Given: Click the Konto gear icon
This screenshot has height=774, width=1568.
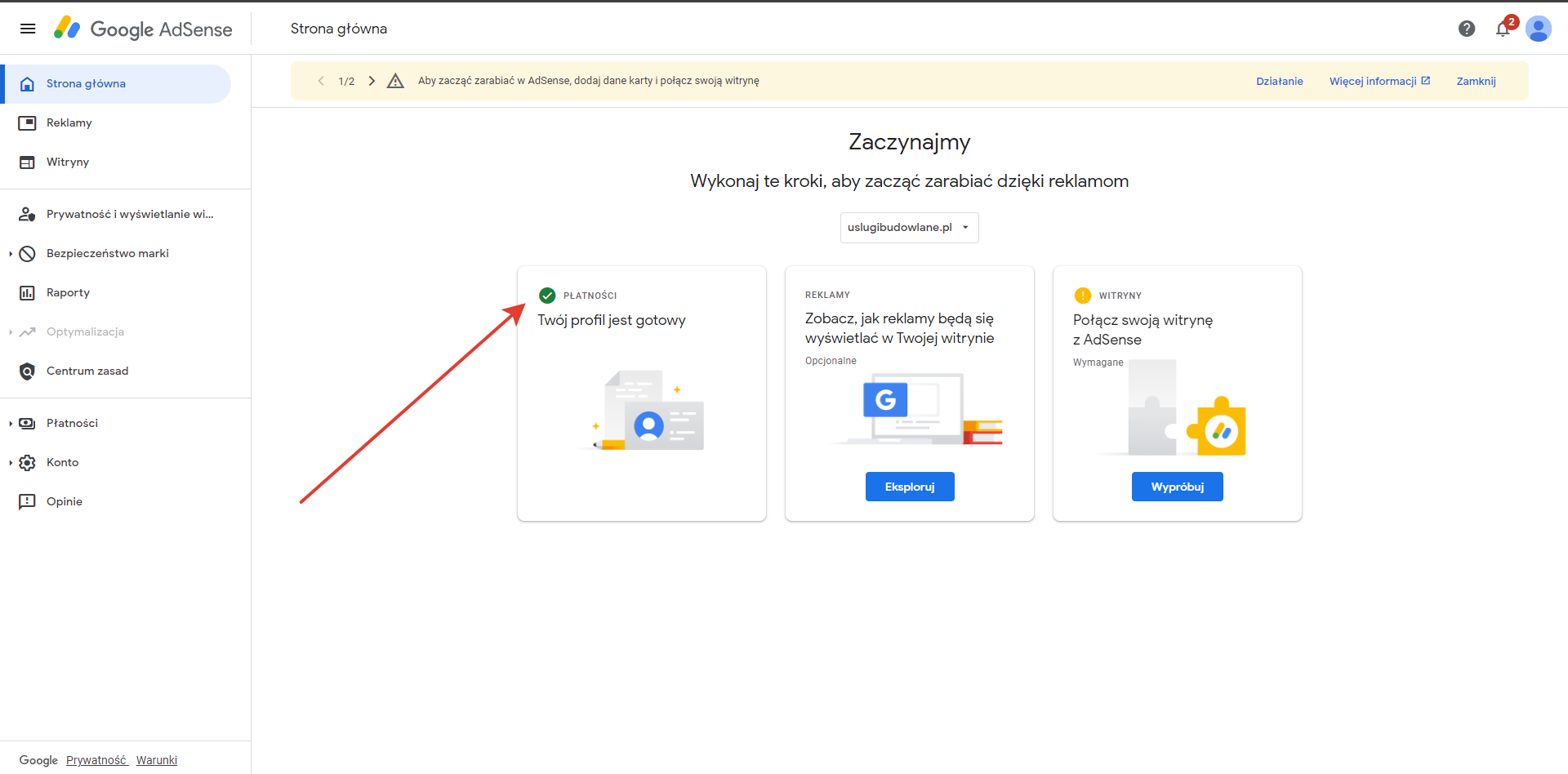Looking at the screenshot, I should 27,463.
